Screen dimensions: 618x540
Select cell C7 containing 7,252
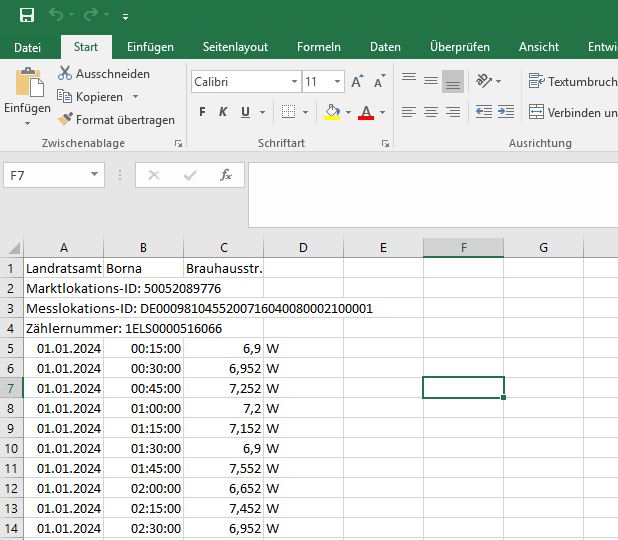tap(223, 388)
